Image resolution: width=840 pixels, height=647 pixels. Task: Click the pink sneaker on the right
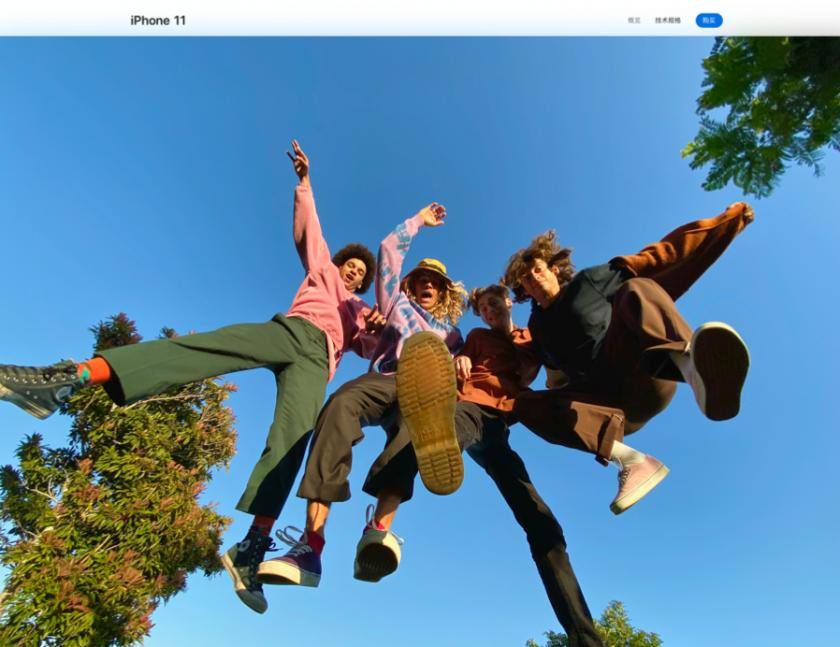click(638, 483)
